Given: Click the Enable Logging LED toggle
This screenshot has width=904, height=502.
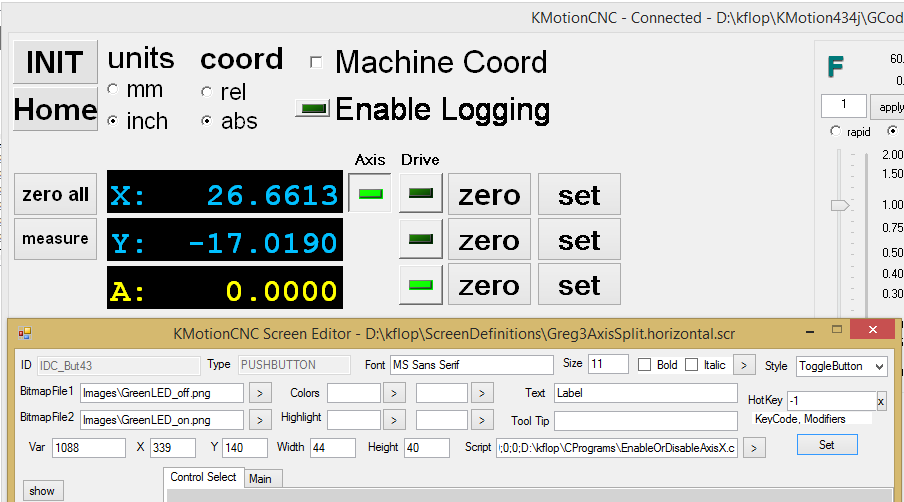Looking at the screenshot, I should click(x=313, y=109).
